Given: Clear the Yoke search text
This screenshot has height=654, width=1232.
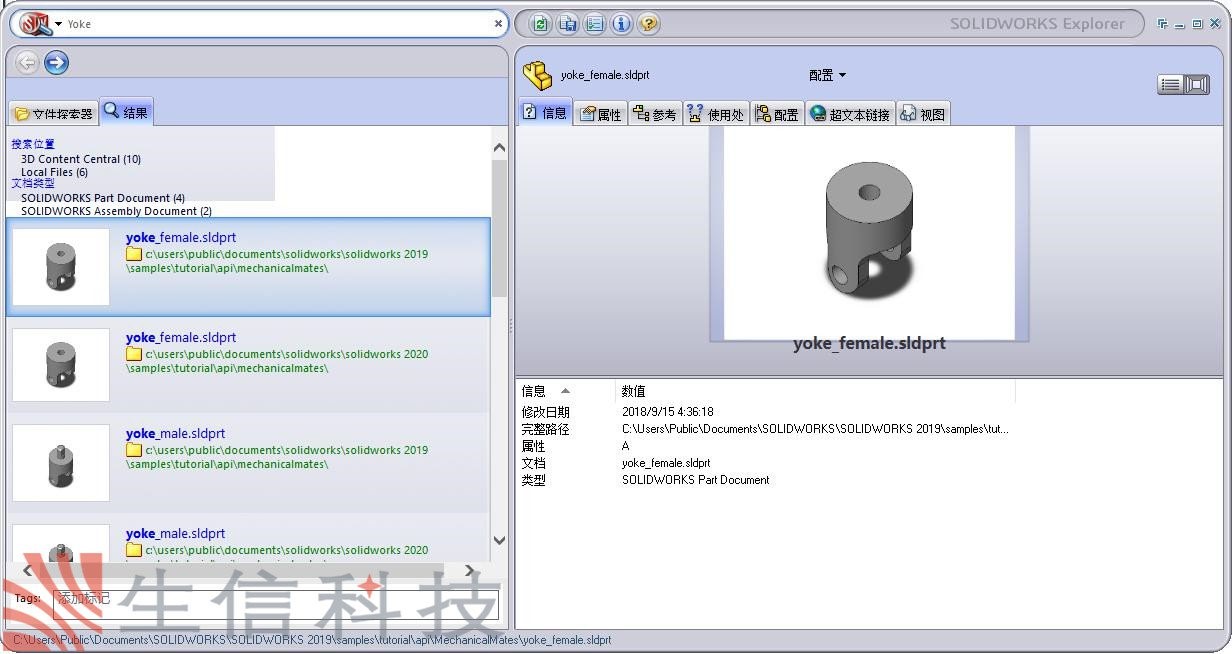Looking at the screenshot, I should point(498,23).
